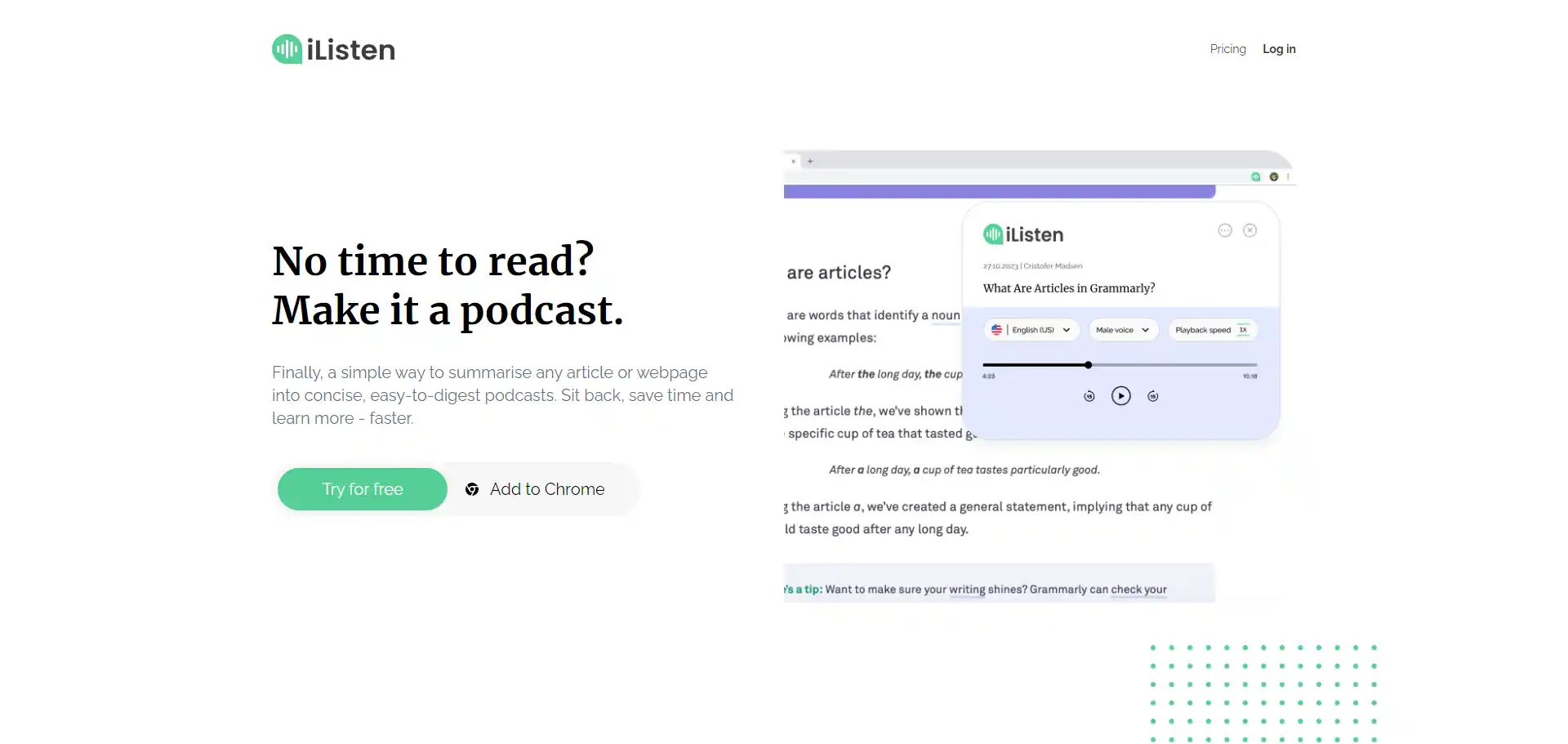This screenshot has height=744, width=1568.
Task: Skip forward 15 seconds in the player
Action: (x=1153, y=396)
